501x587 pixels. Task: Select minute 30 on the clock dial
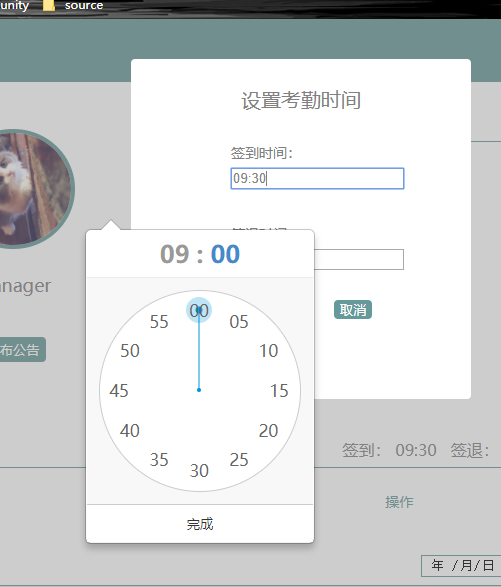click(199, 471)
